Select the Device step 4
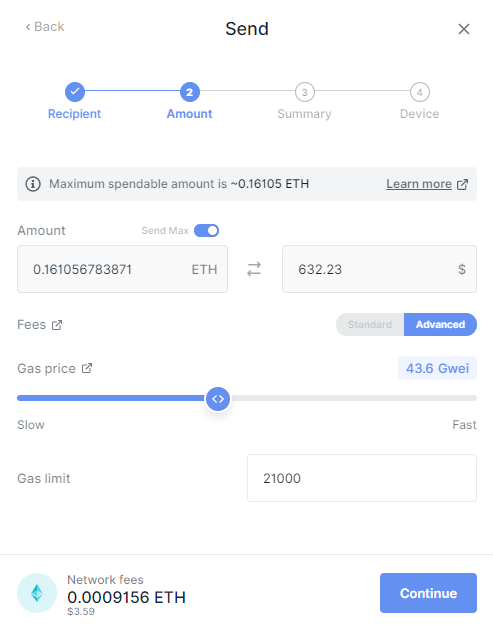The image size is (493, 631). (420, 92)
